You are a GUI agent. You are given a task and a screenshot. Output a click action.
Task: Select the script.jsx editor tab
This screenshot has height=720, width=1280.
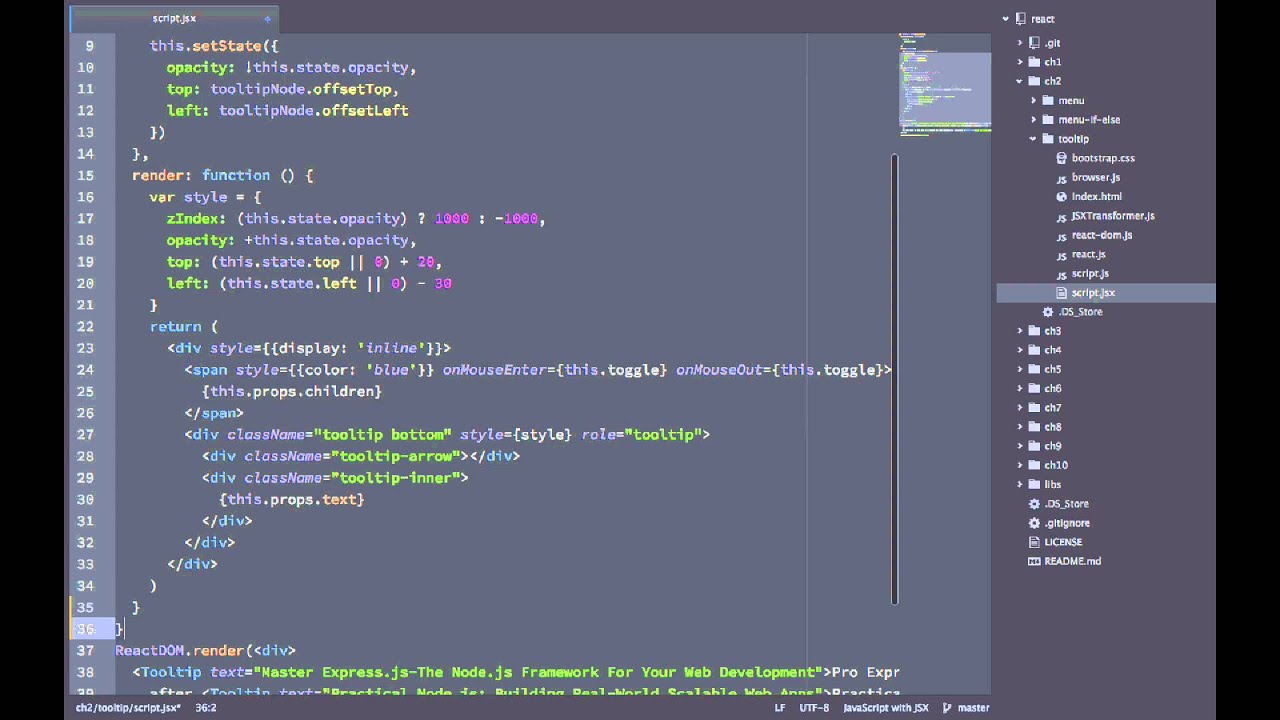pyautogui.click(x=174, y=18)
